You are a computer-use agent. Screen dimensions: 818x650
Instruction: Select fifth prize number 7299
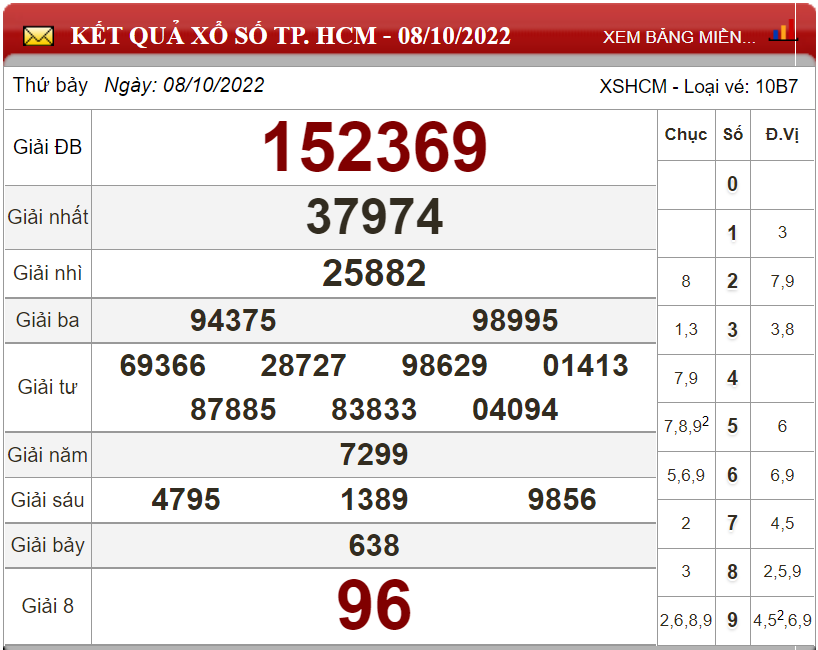click(x=374, y=454)
